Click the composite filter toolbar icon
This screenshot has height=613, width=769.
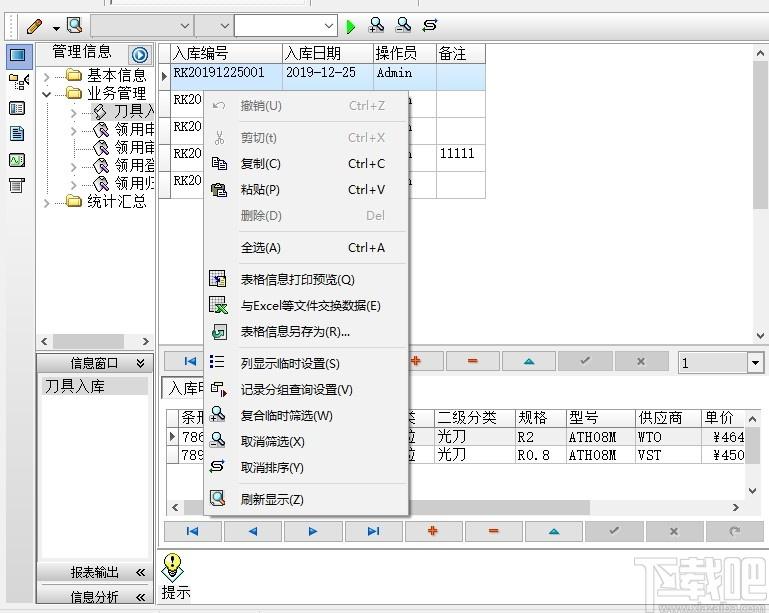coord(377,26)
